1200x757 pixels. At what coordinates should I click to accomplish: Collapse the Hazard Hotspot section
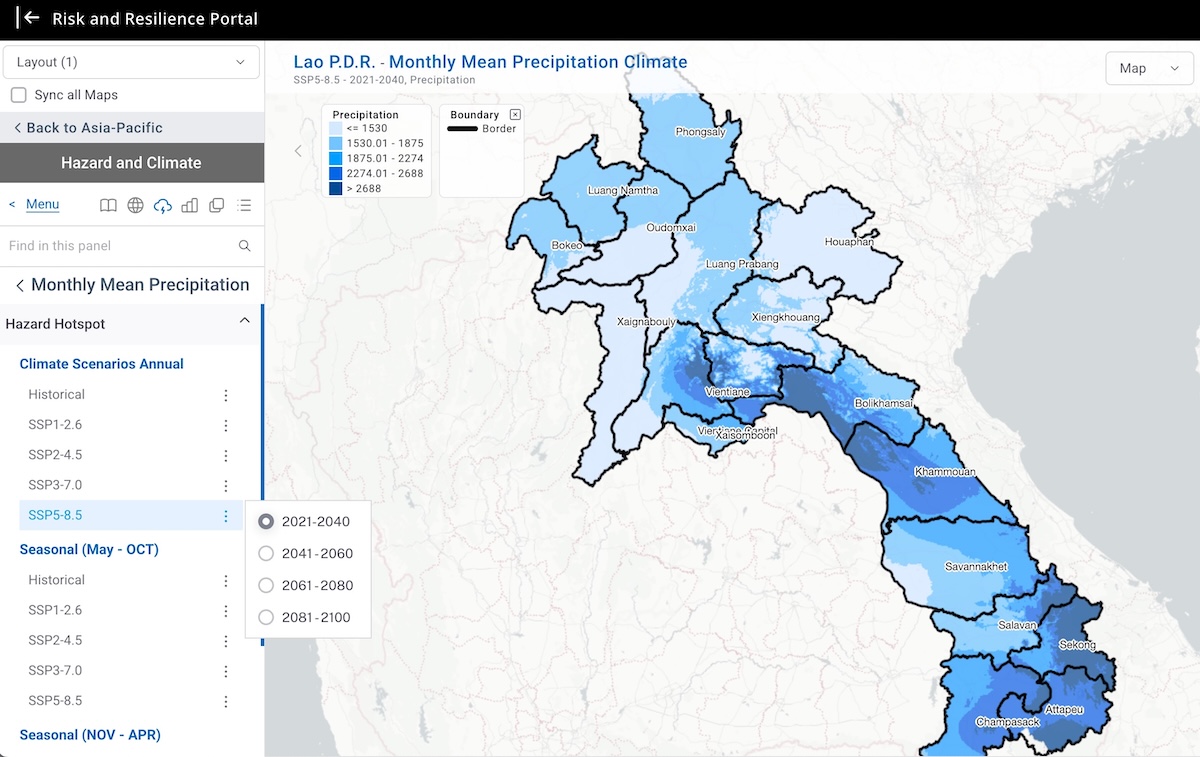(x=244, y=321)
